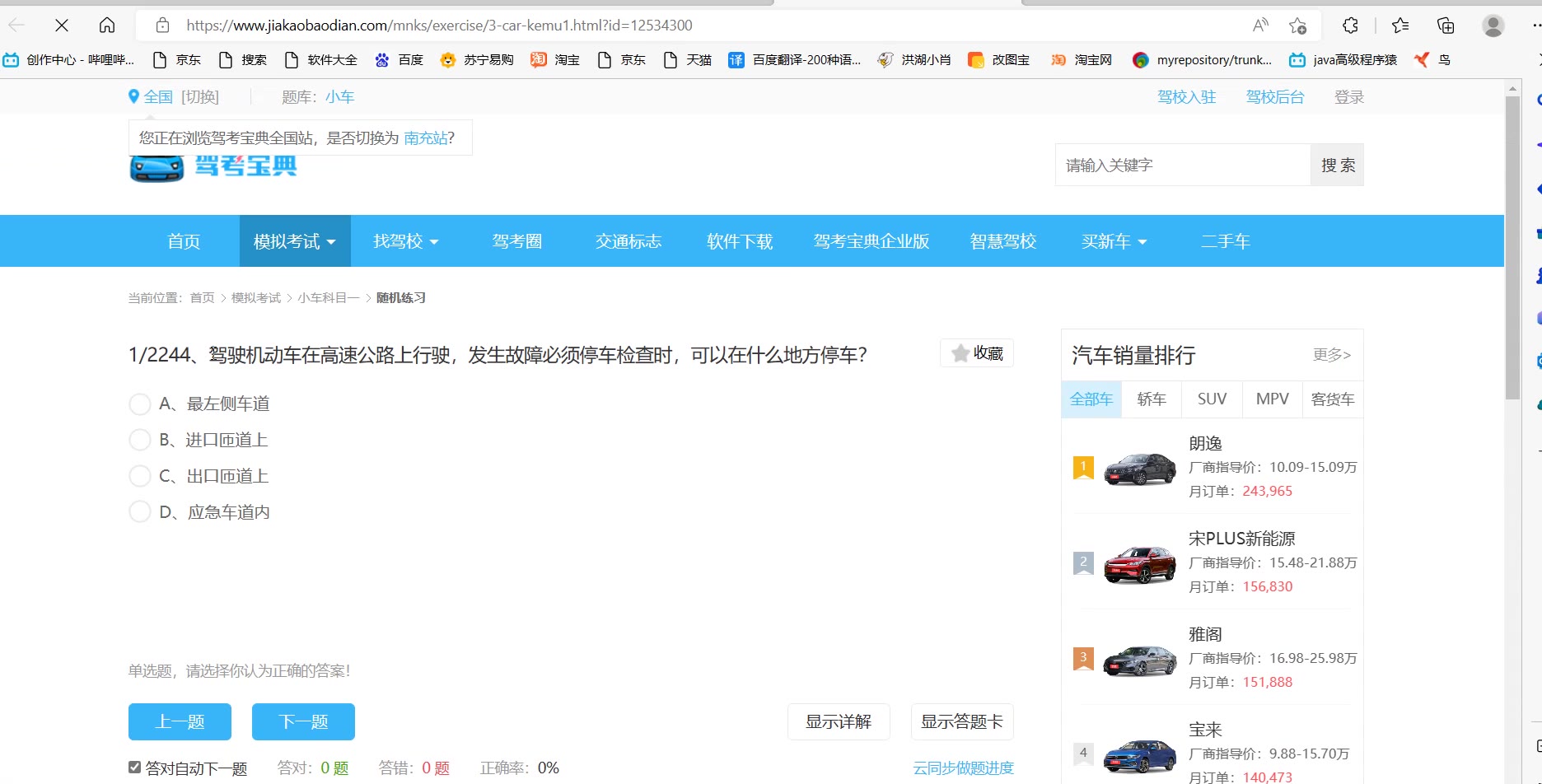Select answer A 最左侧车道
This screenshot has width=1542, height=784.
[x=141, y=404]
